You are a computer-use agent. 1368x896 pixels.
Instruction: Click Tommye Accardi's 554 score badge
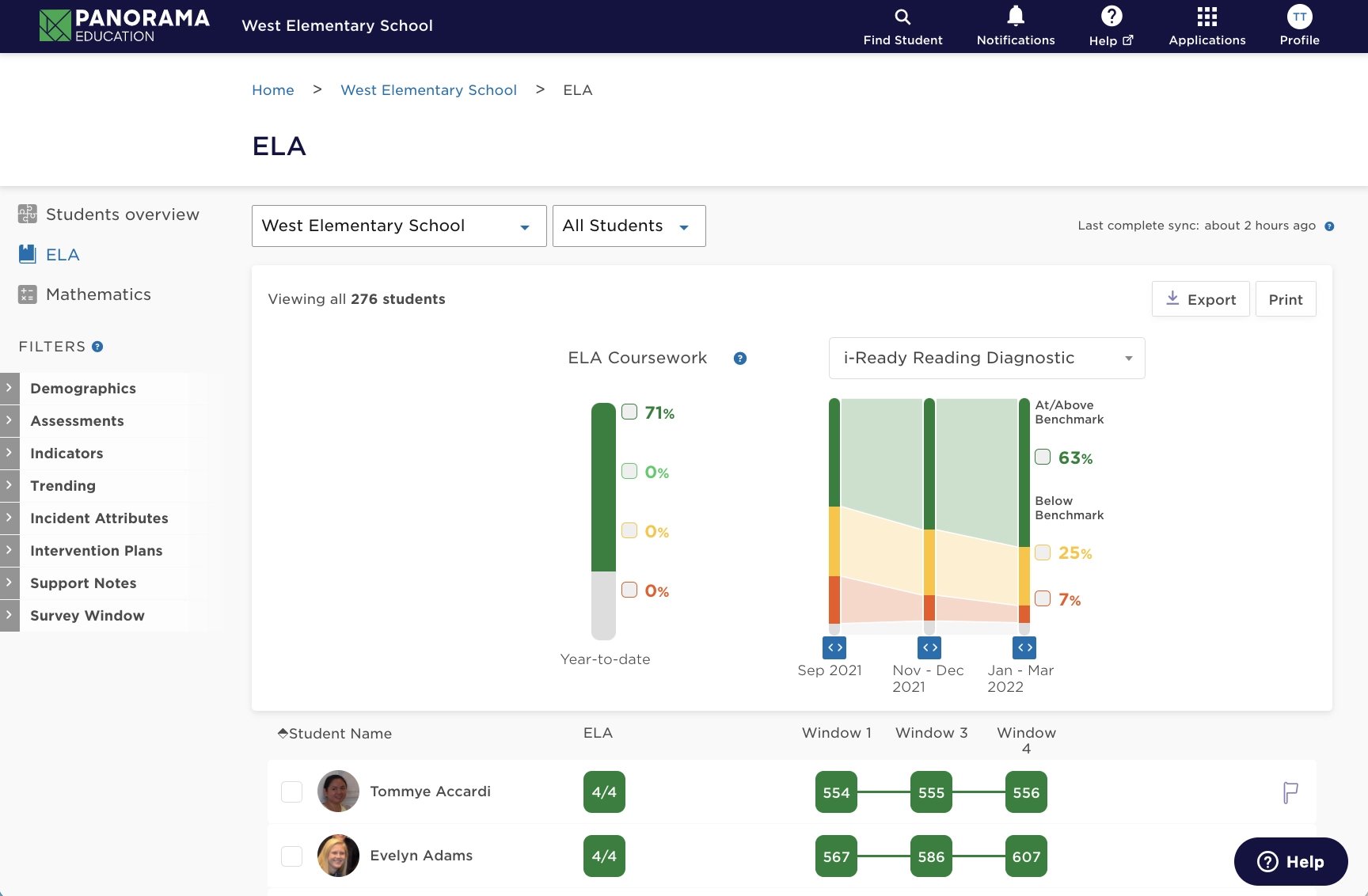[x=836, y=792]
